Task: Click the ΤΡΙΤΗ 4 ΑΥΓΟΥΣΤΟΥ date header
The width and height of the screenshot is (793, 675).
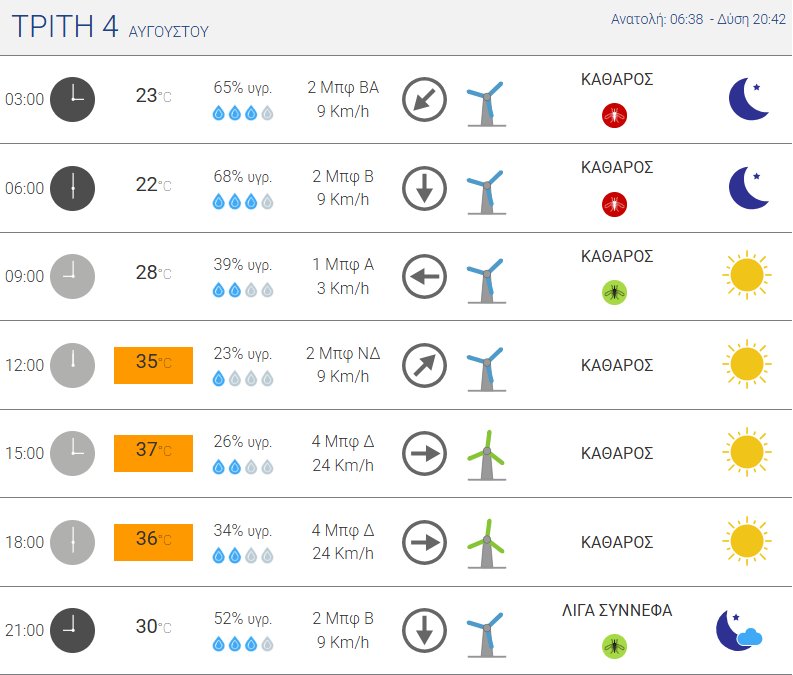Action: pyautogui.click(x=110, y=26)
